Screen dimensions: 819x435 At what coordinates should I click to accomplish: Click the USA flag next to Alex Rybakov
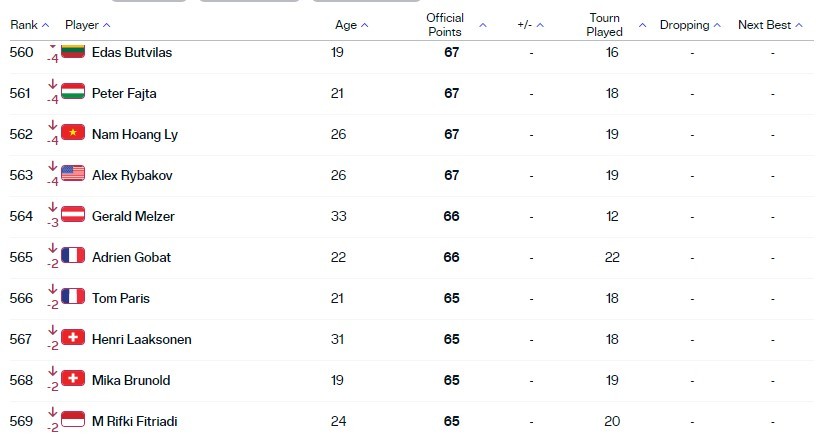(73, 173)
